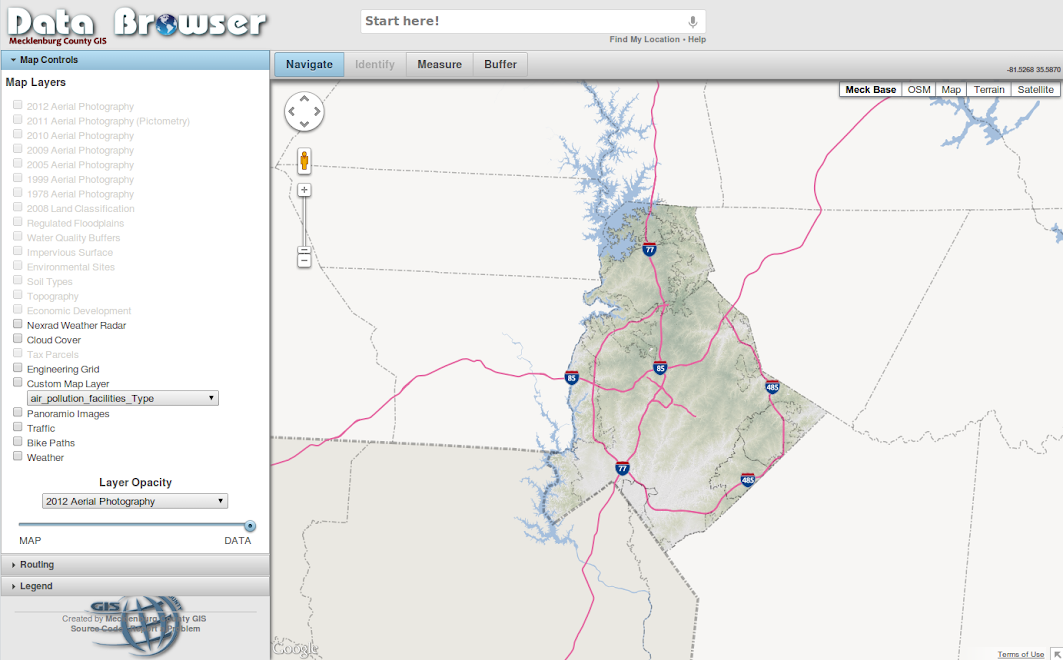Viewport: 1063px width, 660px height.
Task: Toggle the Topography layer checkbox
Action: click(x=18, y=295)
